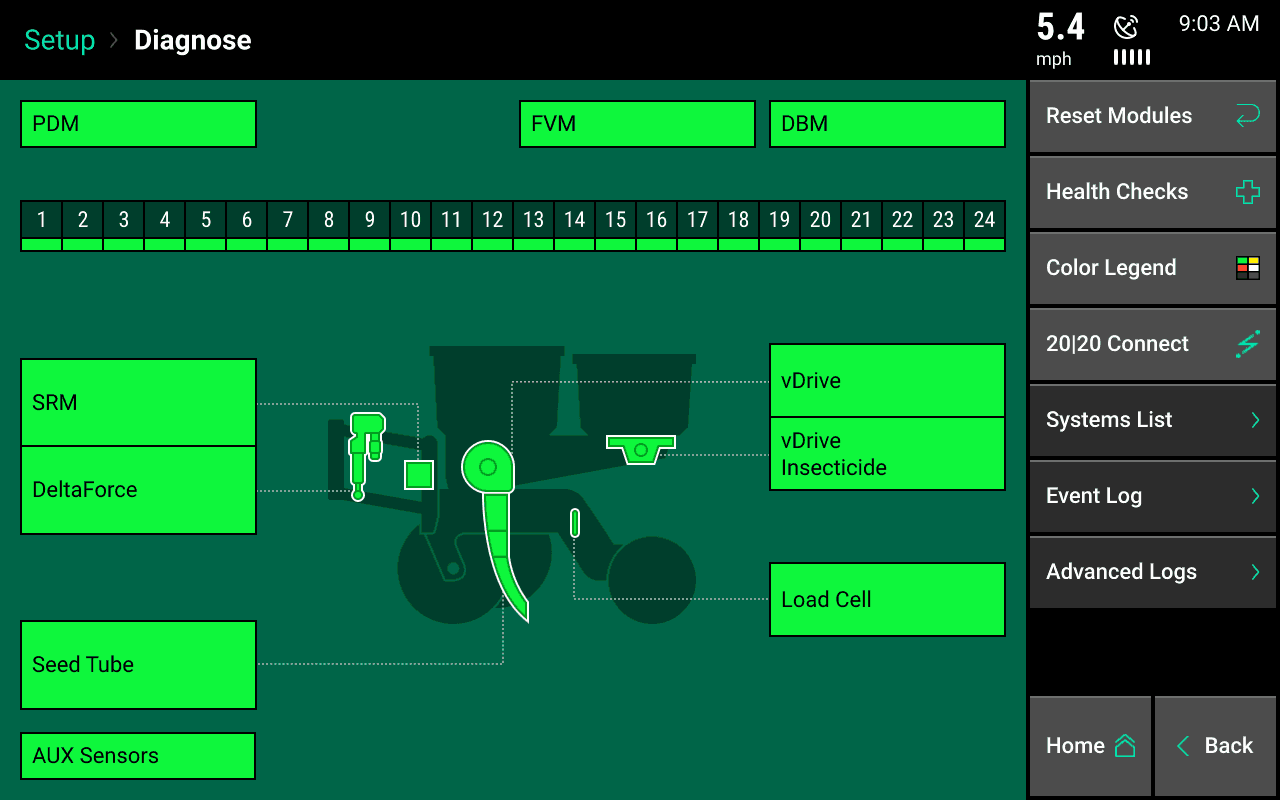Go to Setup in the breadcrumb
This screenshot has height=800, width=1280.
[x=60, y=40]
